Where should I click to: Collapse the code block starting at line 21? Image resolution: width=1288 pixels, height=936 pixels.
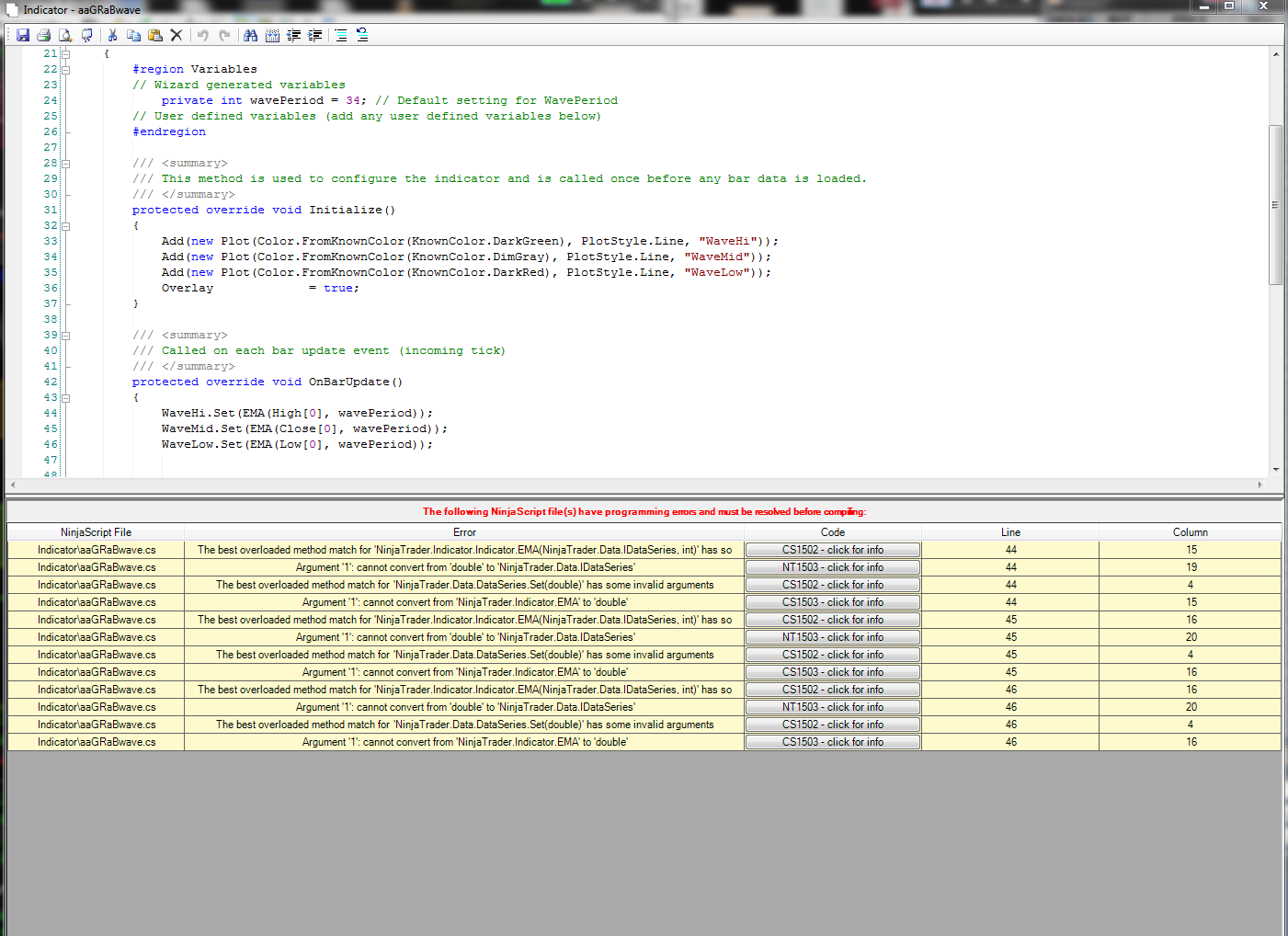point(66,53)
